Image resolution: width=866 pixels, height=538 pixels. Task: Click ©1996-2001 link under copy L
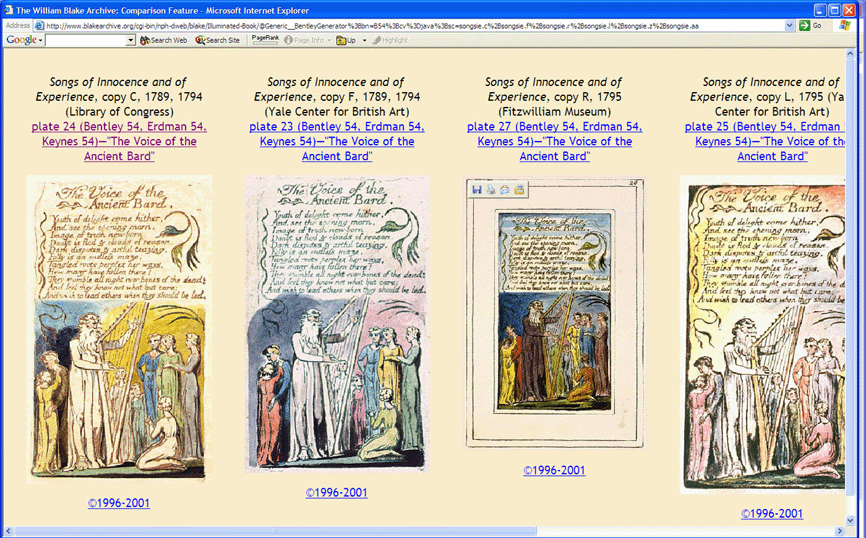[x=772, y=514]
